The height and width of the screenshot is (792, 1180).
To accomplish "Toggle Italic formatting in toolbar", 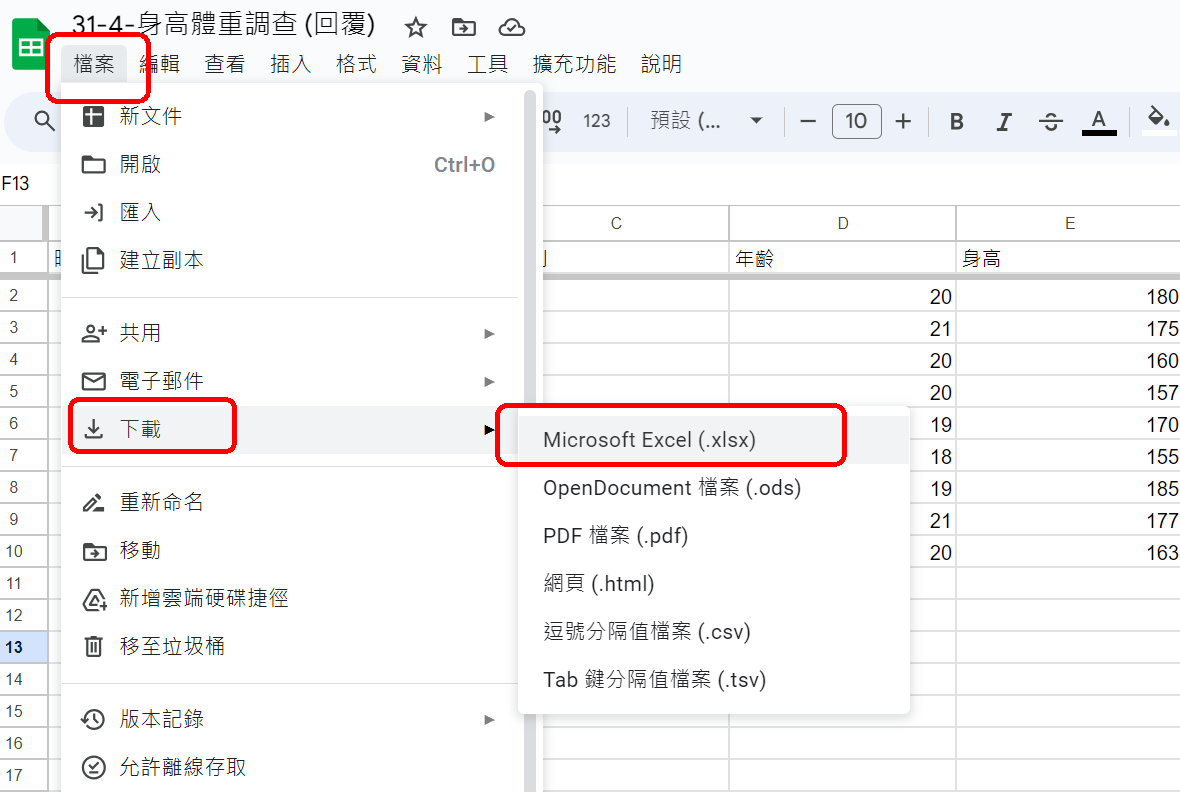I will (1004, 122).
